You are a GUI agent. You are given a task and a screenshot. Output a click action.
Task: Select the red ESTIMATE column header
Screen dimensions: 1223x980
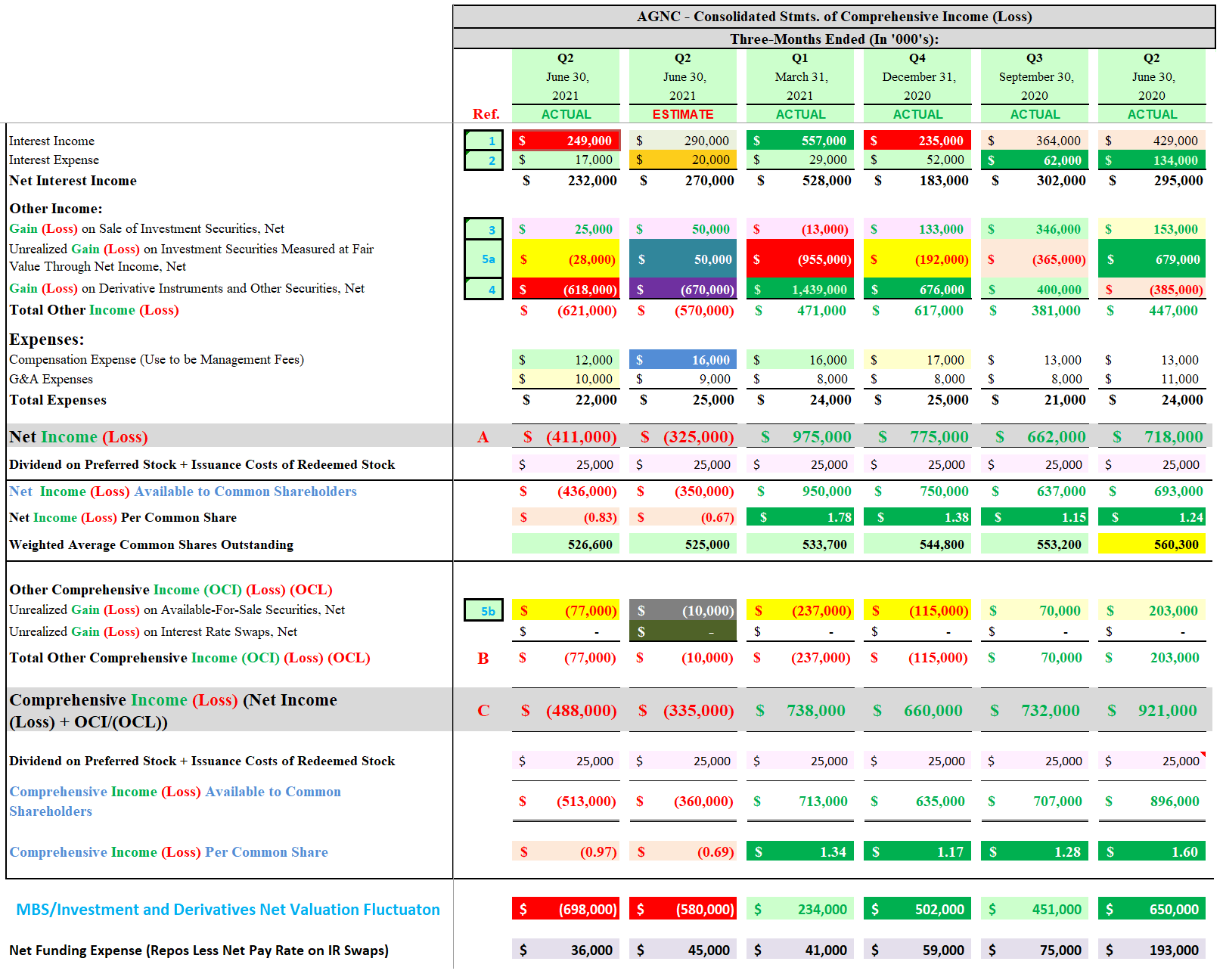pos(683,114)
